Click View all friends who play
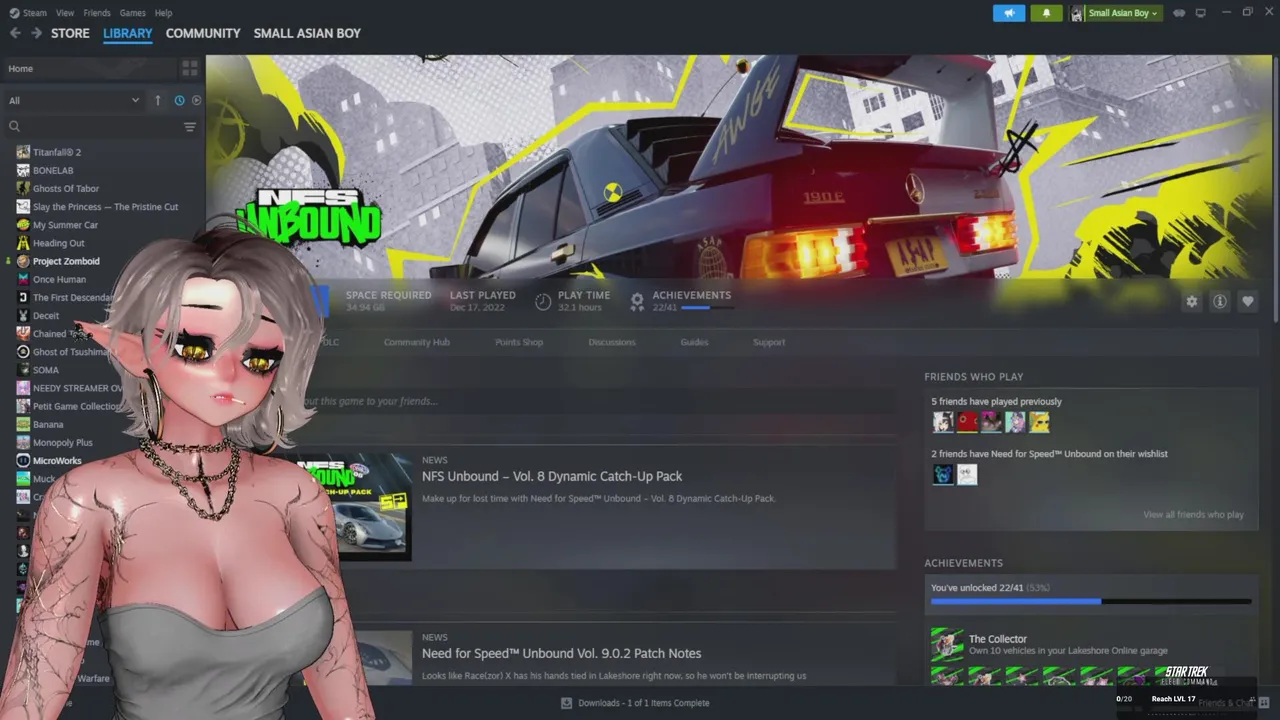This screenshot has height=720, width=1280. pyautogui.click(x=1193, y=515)
